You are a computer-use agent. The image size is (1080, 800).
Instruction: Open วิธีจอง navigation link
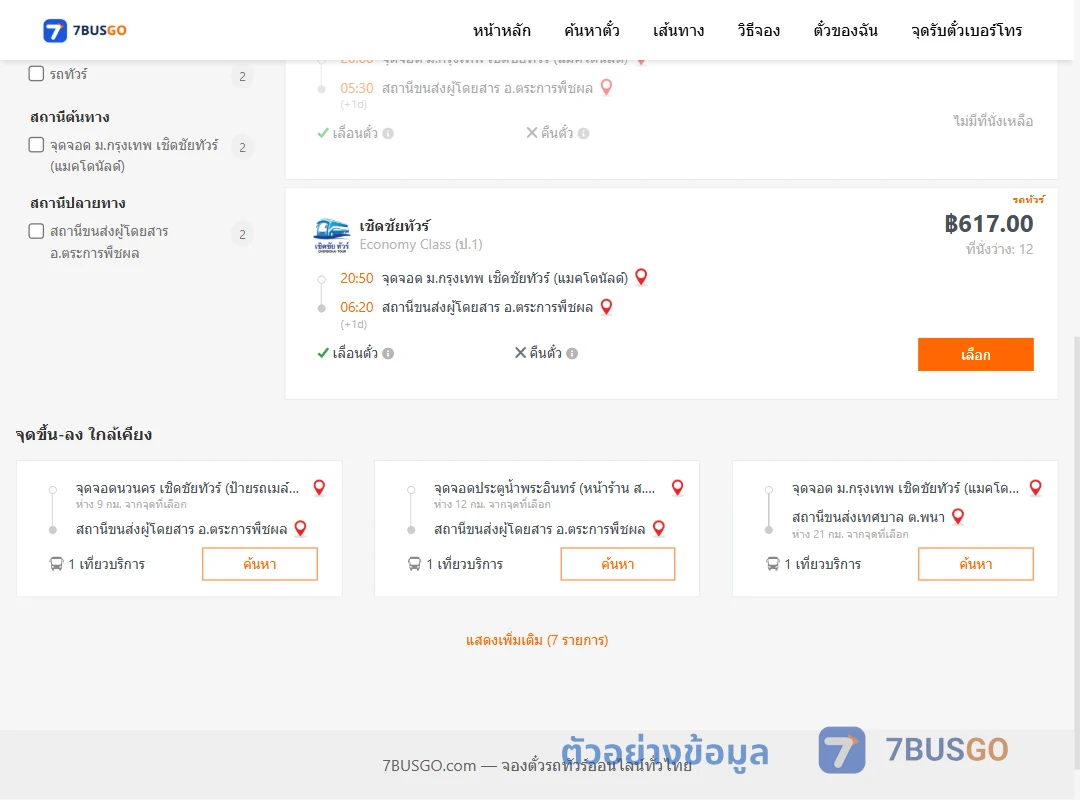(758, 30)
